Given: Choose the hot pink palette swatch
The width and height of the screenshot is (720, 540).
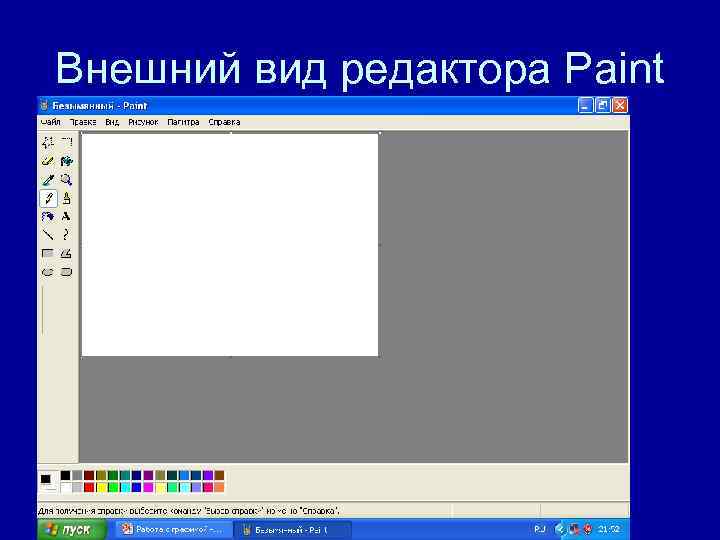Looking at the screenshot, I should (208, 487).
